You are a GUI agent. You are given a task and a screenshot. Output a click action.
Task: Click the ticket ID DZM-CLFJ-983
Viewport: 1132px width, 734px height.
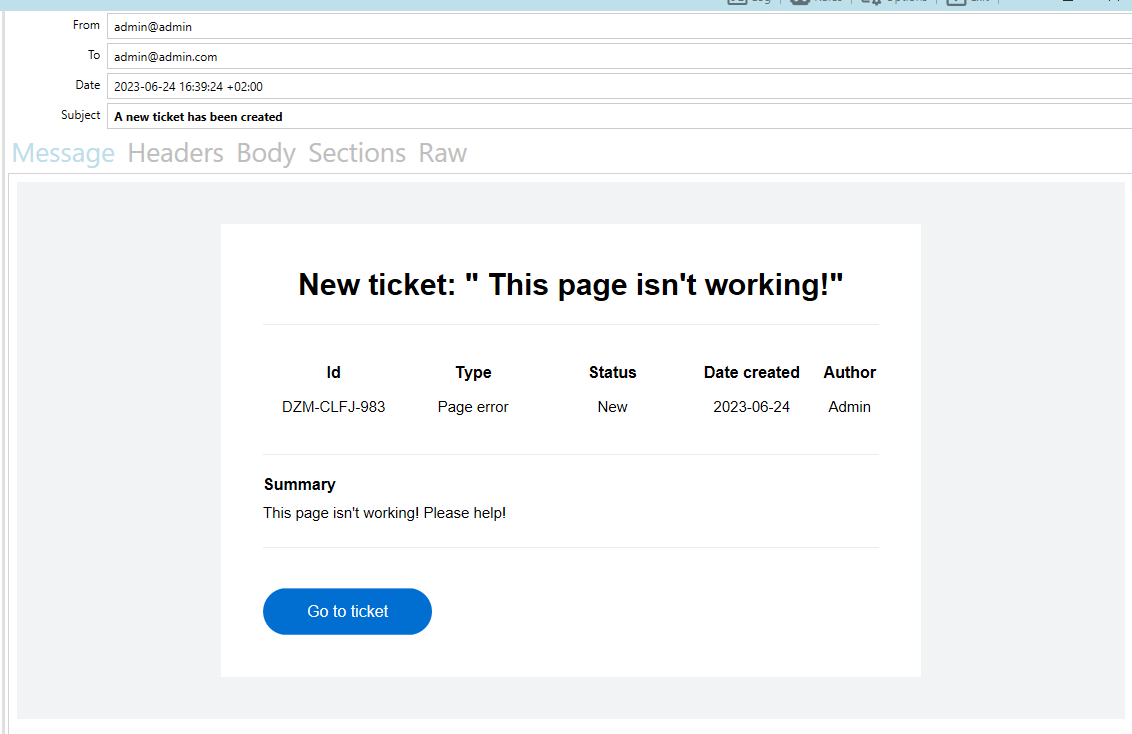pos(333,407)
